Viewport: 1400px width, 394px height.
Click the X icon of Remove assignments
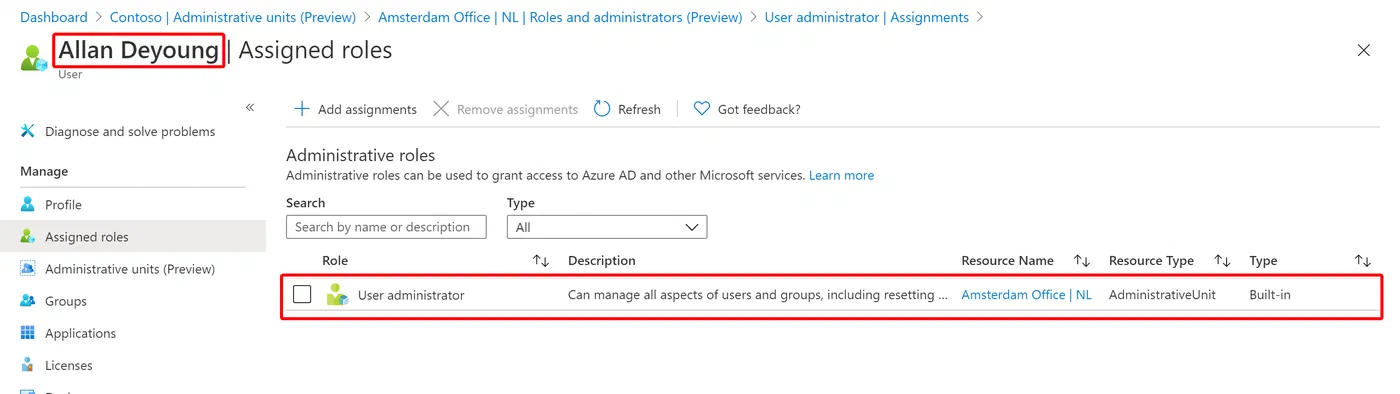tap(441, 109)
